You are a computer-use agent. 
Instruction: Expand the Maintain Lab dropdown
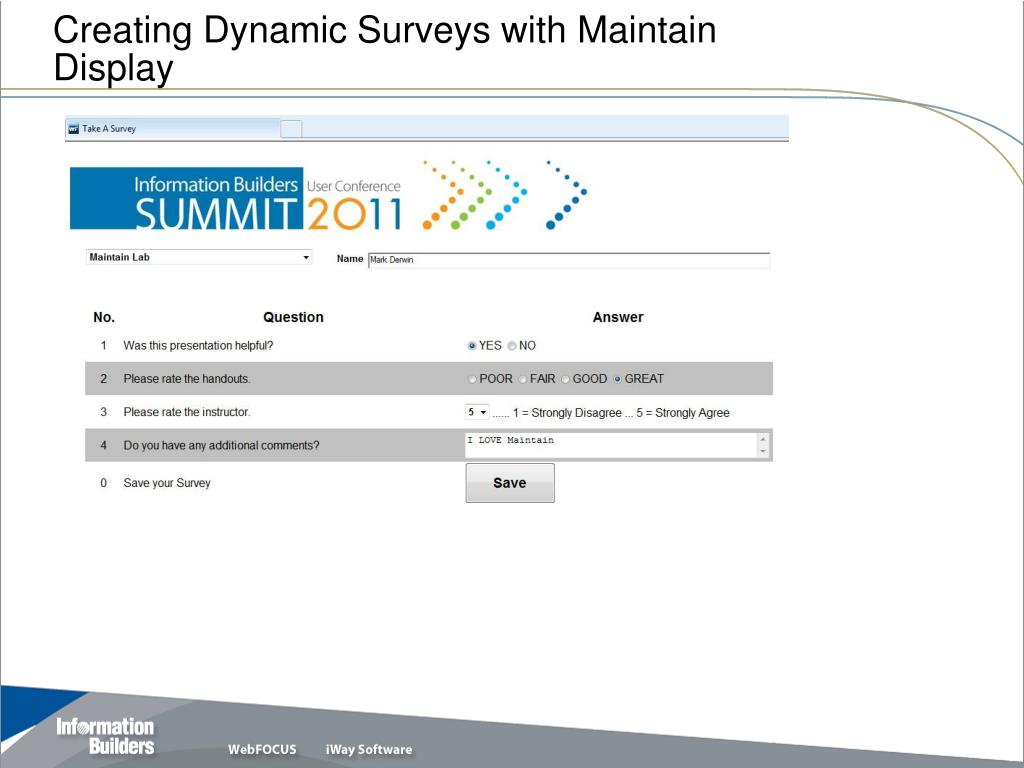[x=306, y=258]
